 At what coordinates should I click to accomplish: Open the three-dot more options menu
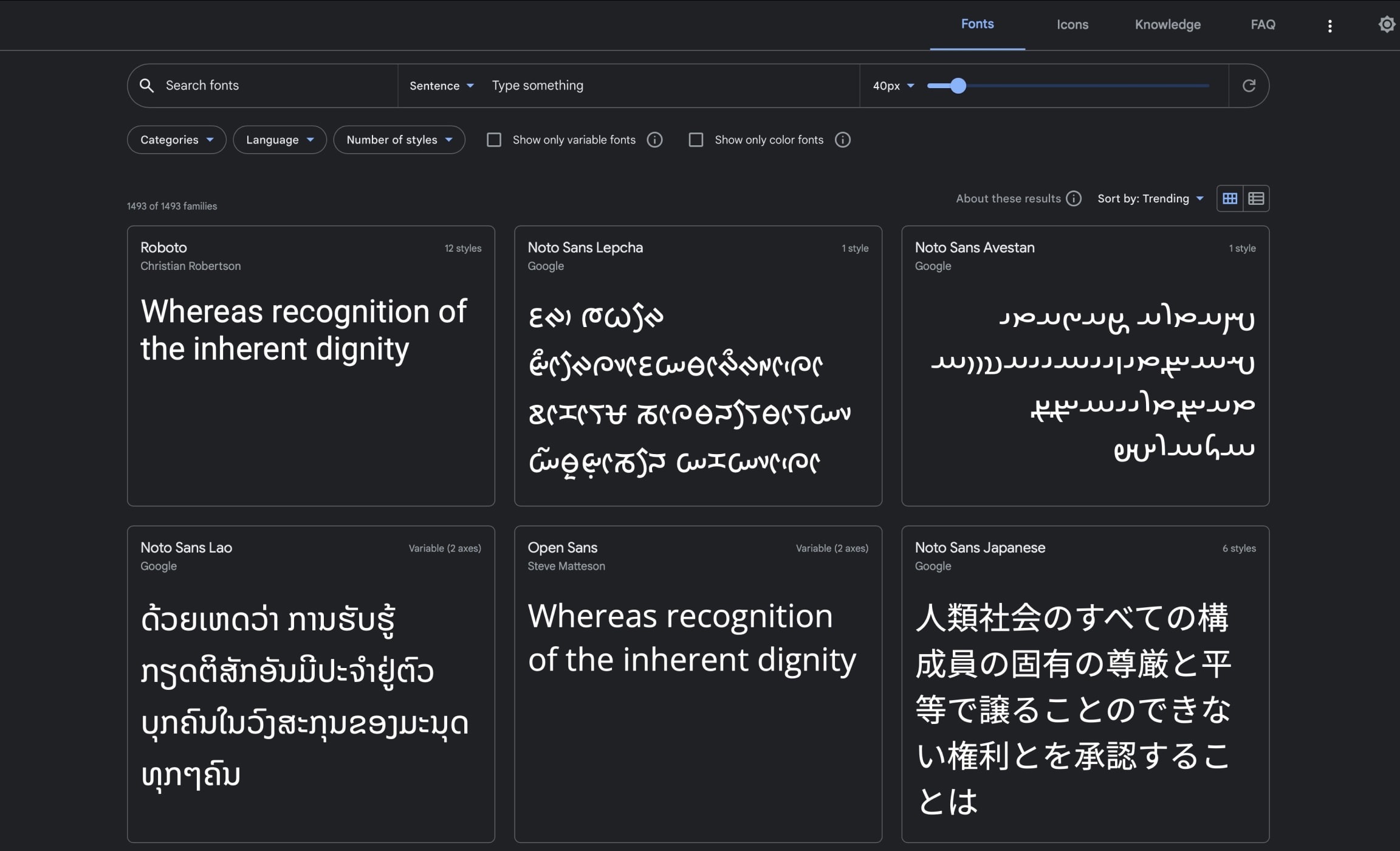coord(1330,26)
